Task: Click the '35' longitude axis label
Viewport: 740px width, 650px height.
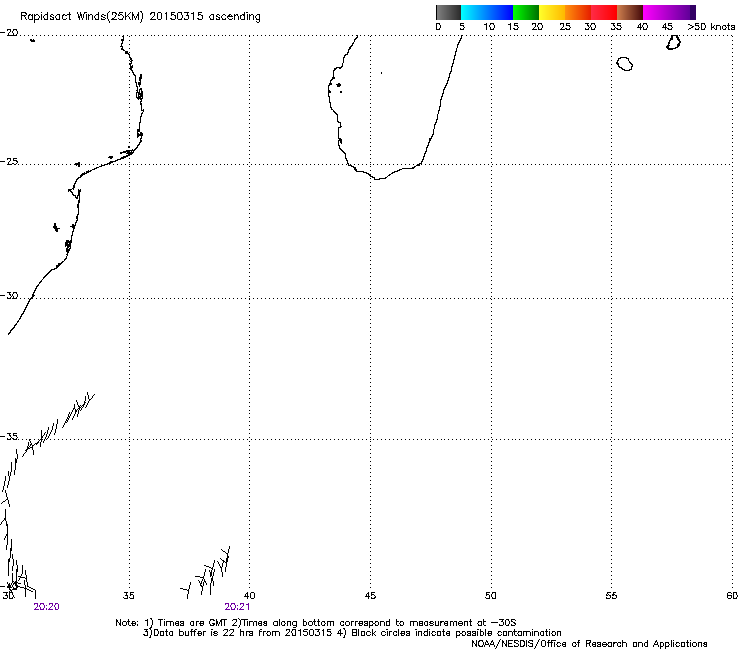Action: [129, 596]
